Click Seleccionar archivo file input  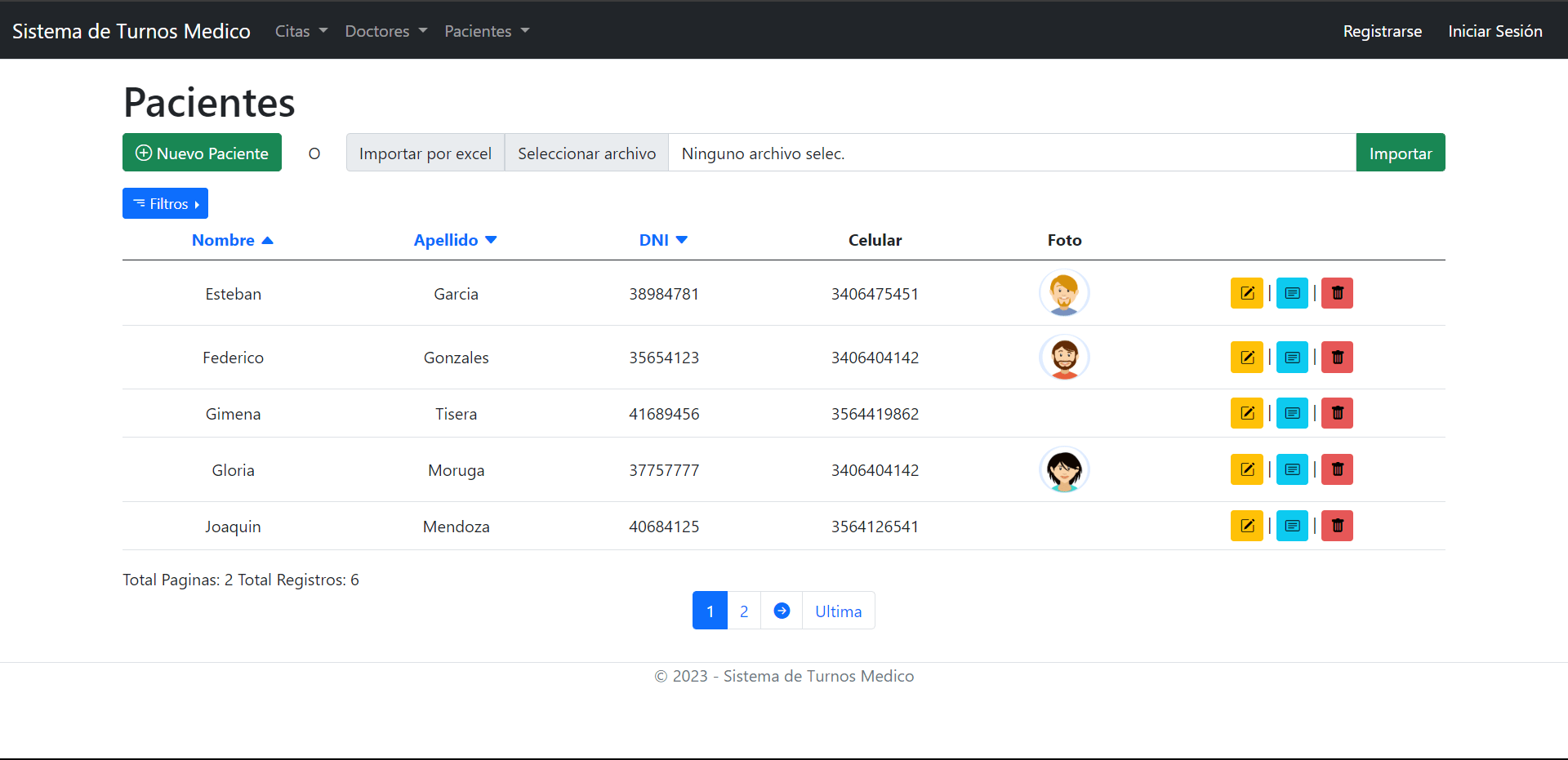pyautogui.click(x=586, y=153)
